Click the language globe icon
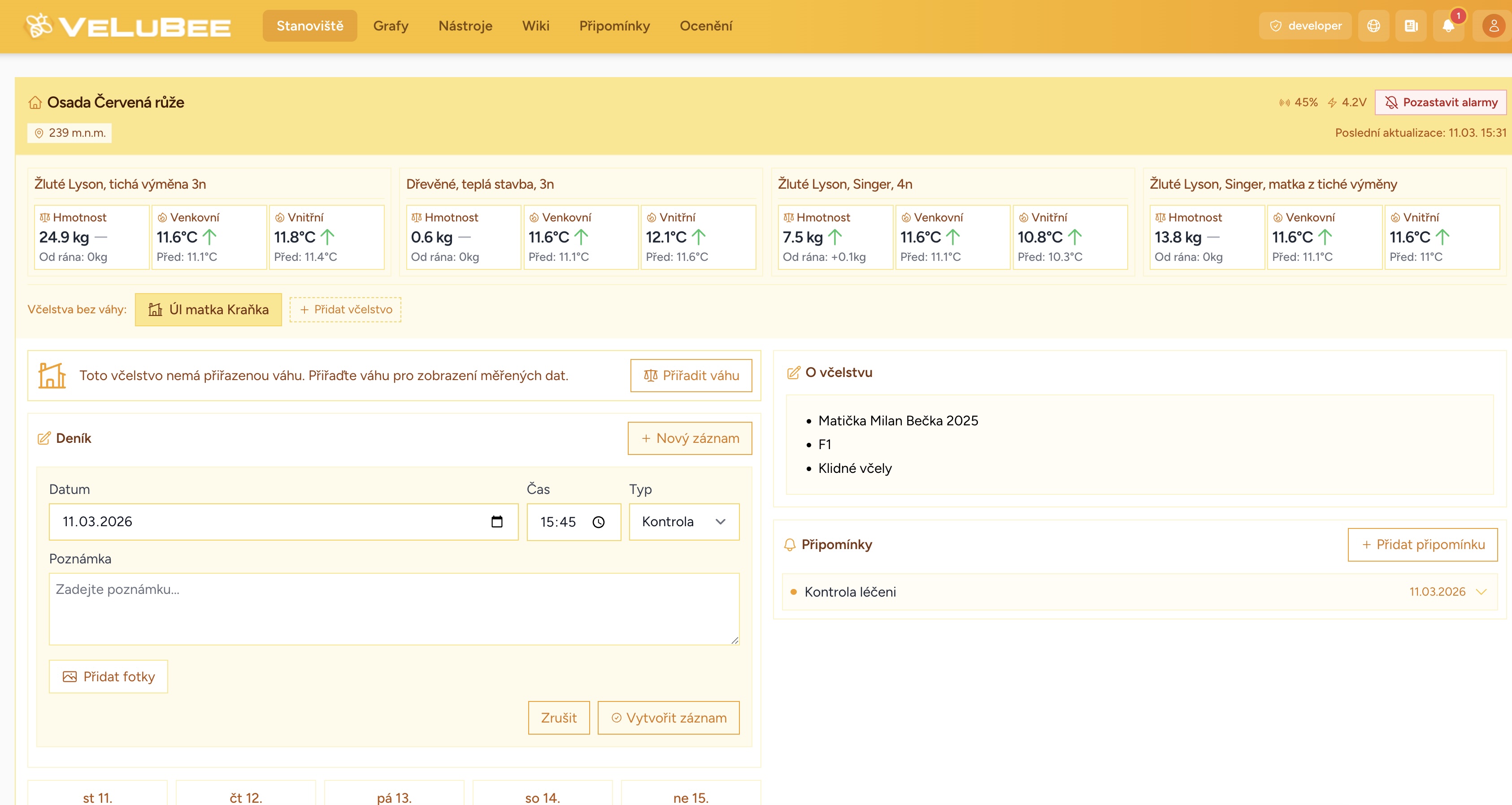1512x805 pixels. coord(1373,26)
